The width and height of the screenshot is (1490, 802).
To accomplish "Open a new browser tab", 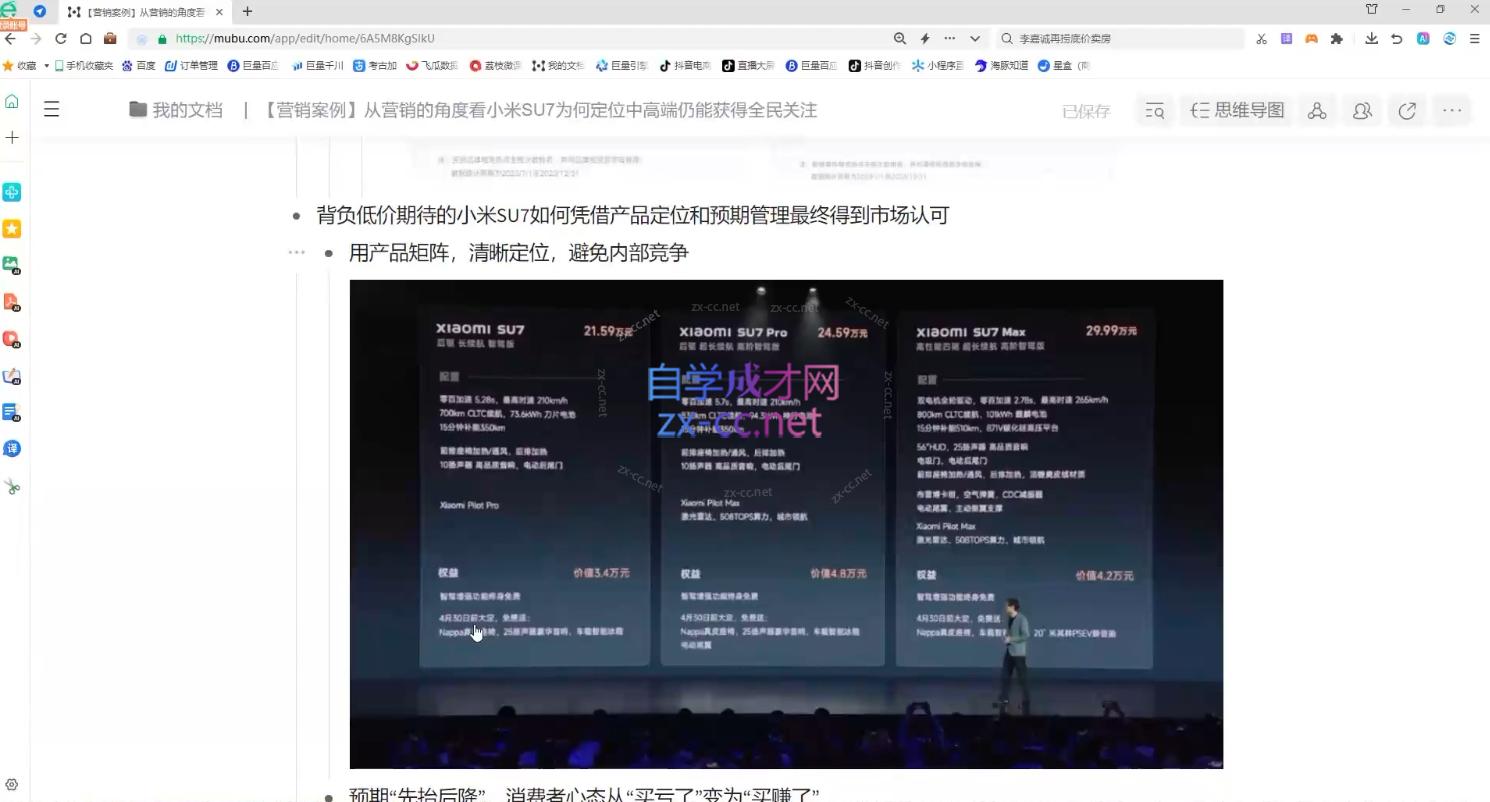I will 247,11.
